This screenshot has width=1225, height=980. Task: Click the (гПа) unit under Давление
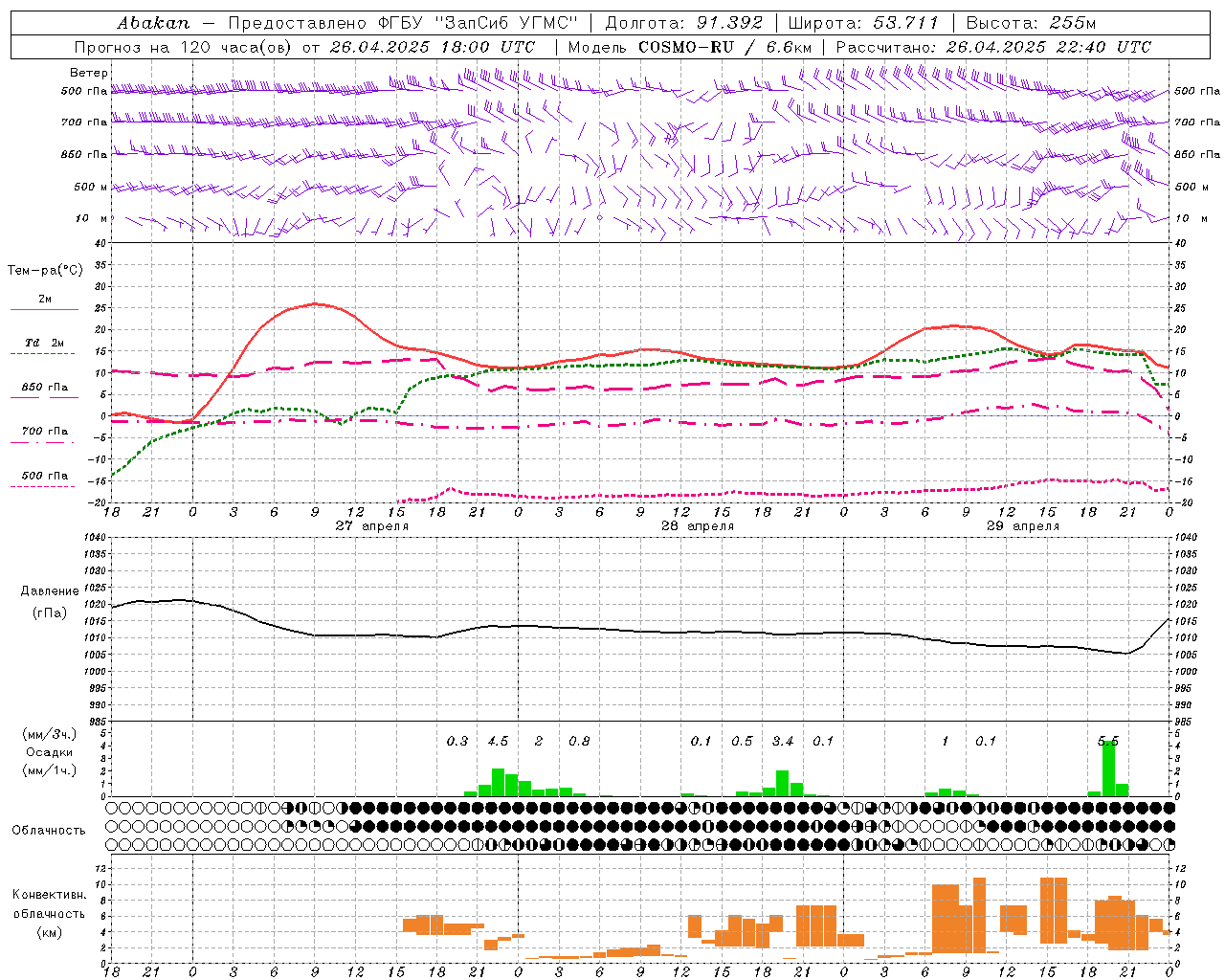tap(49, 613)
